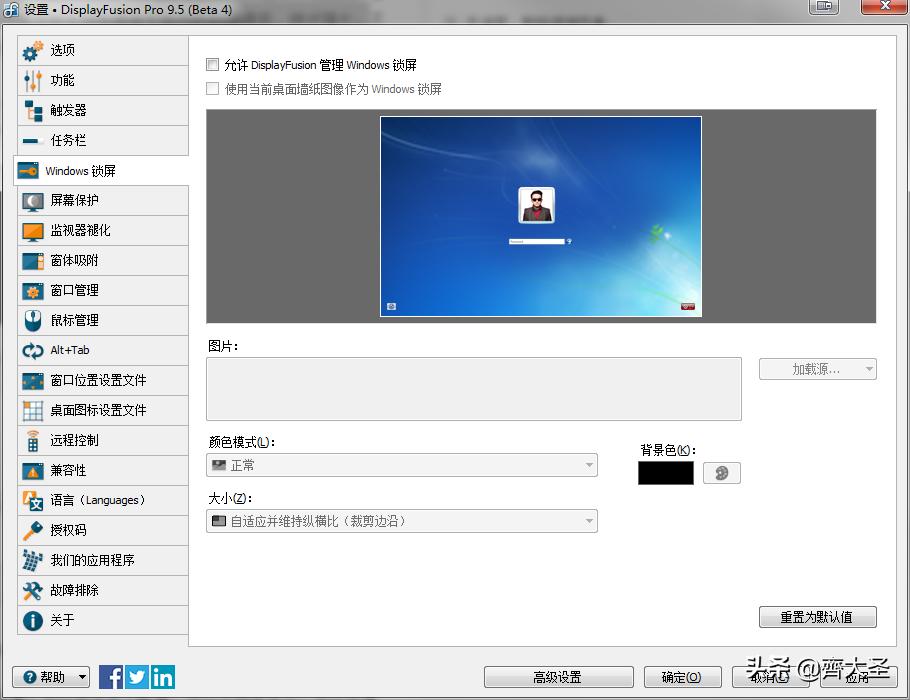Open the 颜色模式 dropdown showing 正常
The image size is (910, 700).
click(400, 465)
